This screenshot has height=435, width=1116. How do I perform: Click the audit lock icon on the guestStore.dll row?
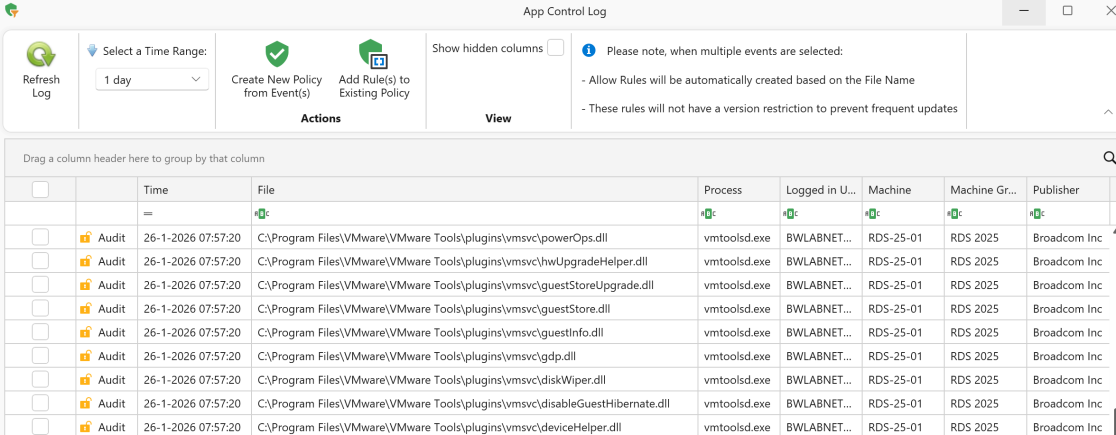click(x=85, y=309)
